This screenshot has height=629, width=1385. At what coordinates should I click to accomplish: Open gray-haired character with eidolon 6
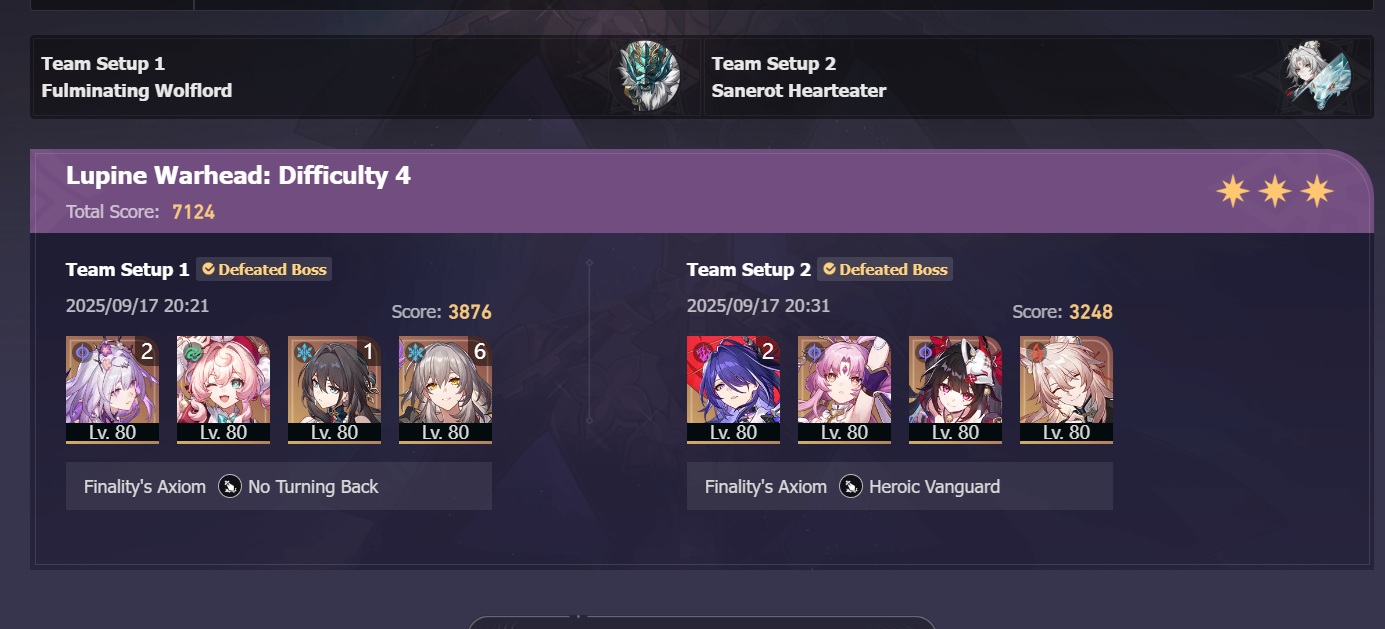[x=445, y=390]
